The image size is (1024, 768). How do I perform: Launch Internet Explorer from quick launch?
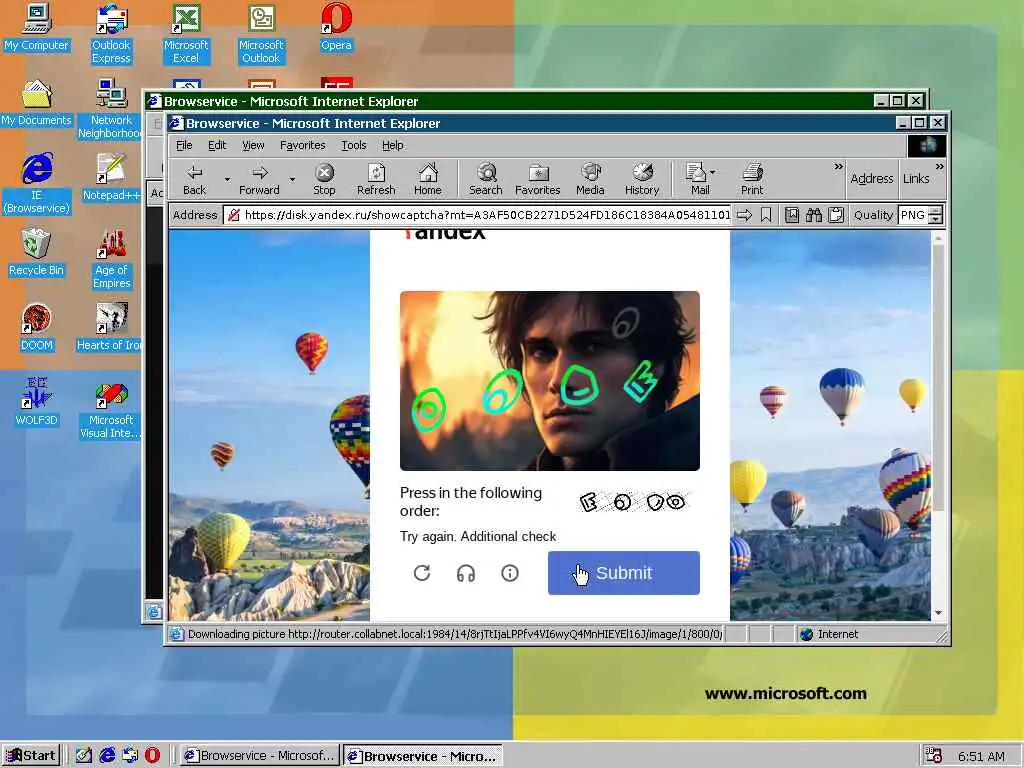coord(107,755)
